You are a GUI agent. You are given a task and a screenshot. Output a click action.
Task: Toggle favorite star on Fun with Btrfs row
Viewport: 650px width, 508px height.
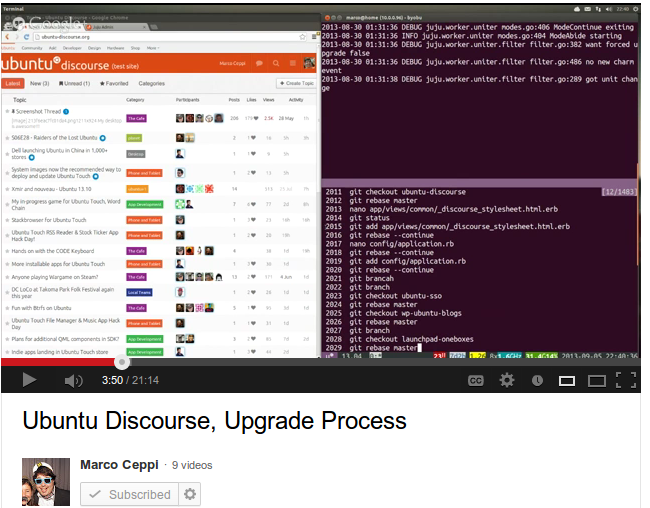point(7,308)
